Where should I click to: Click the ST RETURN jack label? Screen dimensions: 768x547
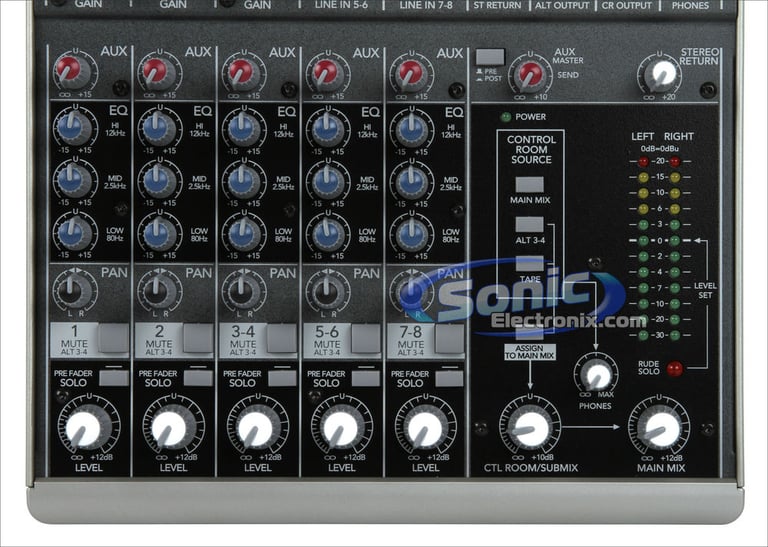(x=497, y=5)
